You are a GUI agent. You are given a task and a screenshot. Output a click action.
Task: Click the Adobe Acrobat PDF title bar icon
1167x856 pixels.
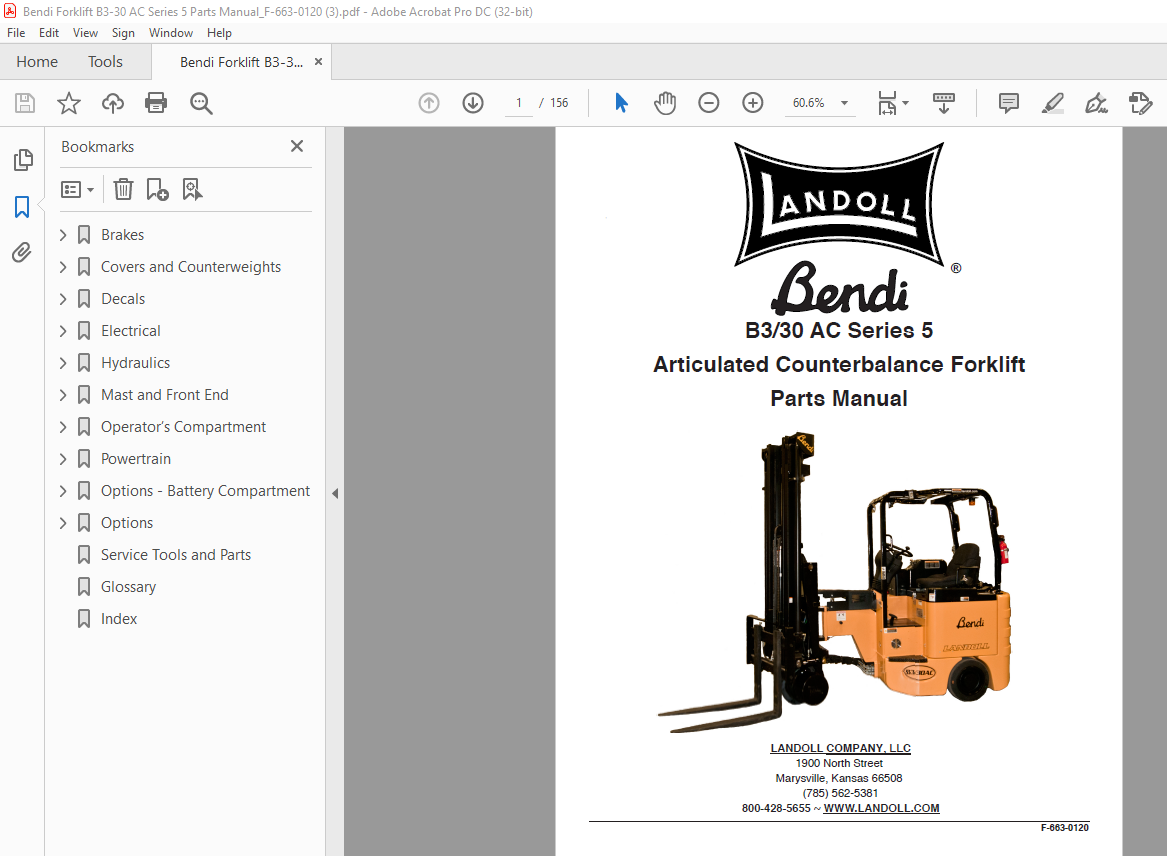click(x=10, y=11)
